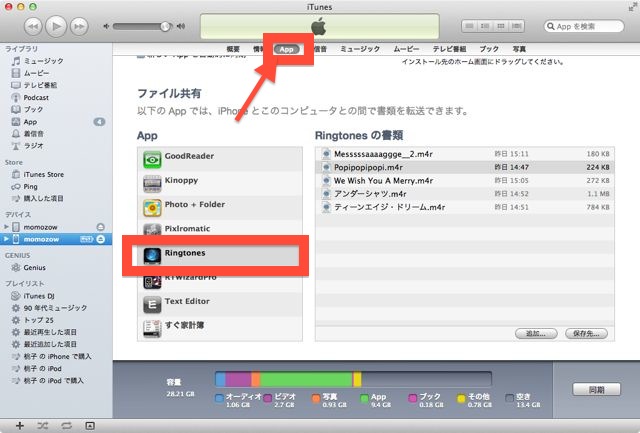Screen dimensions: 640x433
Task: Select Text Editor in apps list
Action: (x=220, y=304)
